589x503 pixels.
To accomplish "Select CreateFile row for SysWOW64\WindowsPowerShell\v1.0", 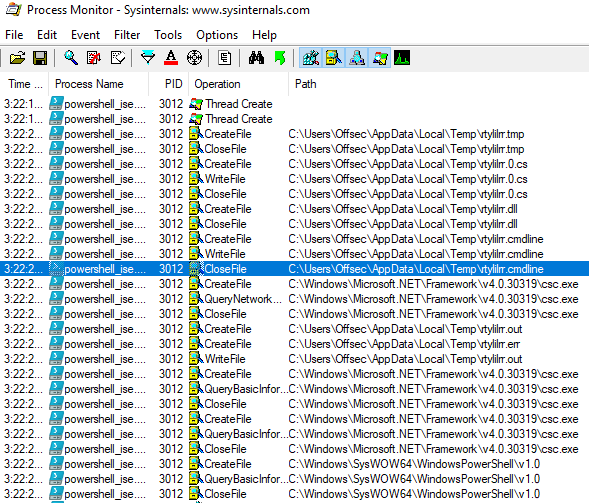I will pyautogui.click(x=294, y=464).
